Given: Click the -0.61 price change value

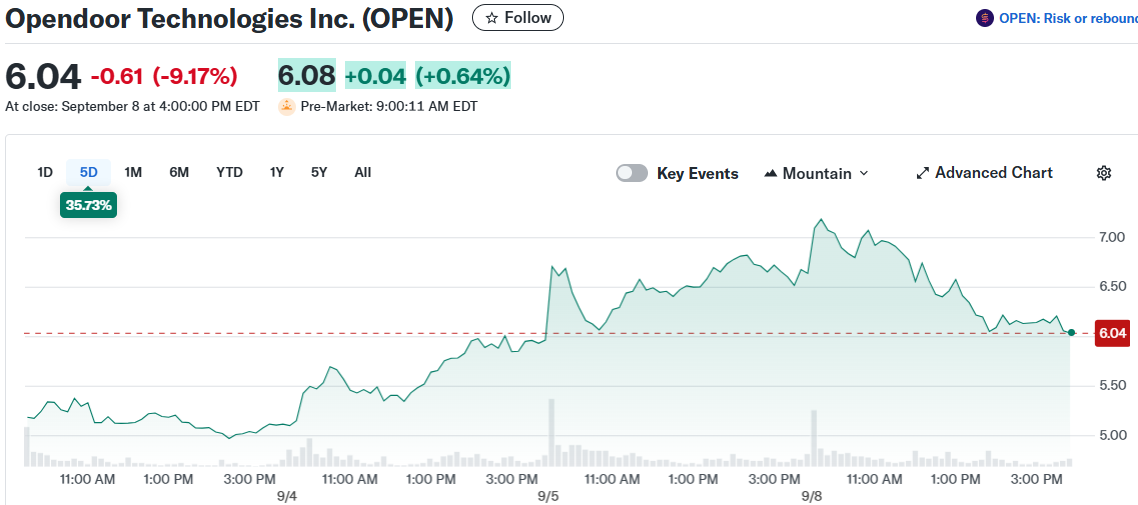Looking at the screenshot, I should [x=117, y=75].
